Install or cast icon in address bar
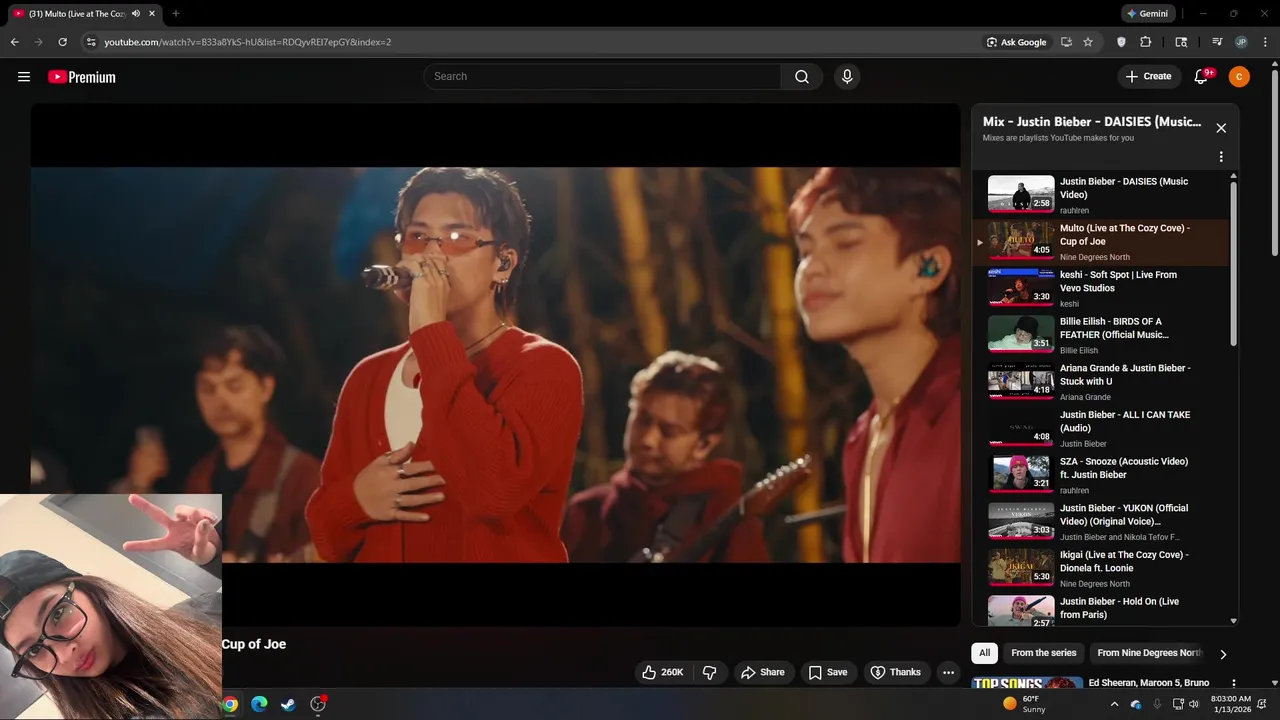 pyautogui.click(x=1066, y=42)
